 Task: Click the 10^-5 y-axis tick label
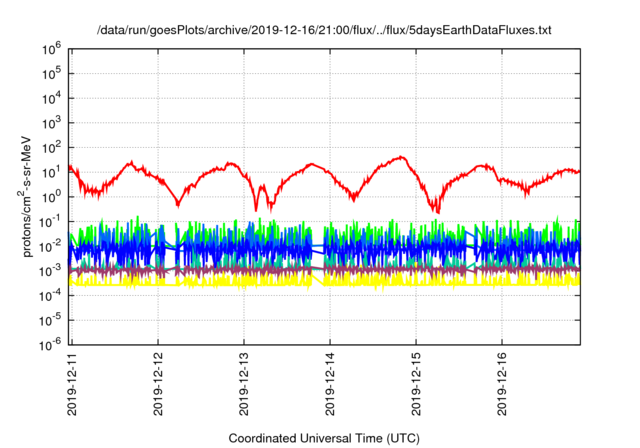point(50,321)
